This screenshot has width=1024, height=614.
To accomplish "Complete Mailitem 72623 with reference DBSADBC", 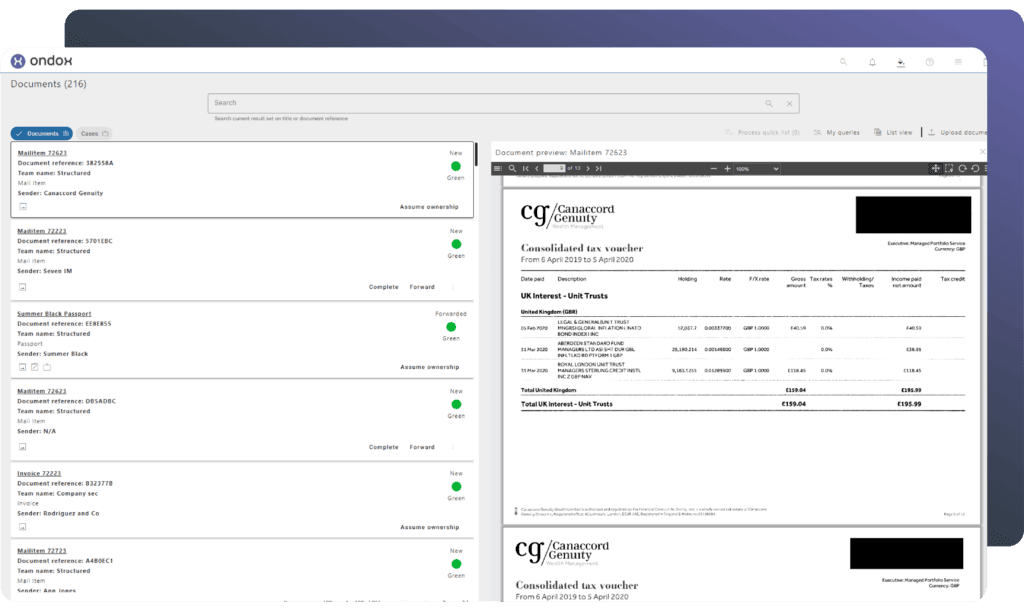I will pyautogui.click(x=383, y=447).
